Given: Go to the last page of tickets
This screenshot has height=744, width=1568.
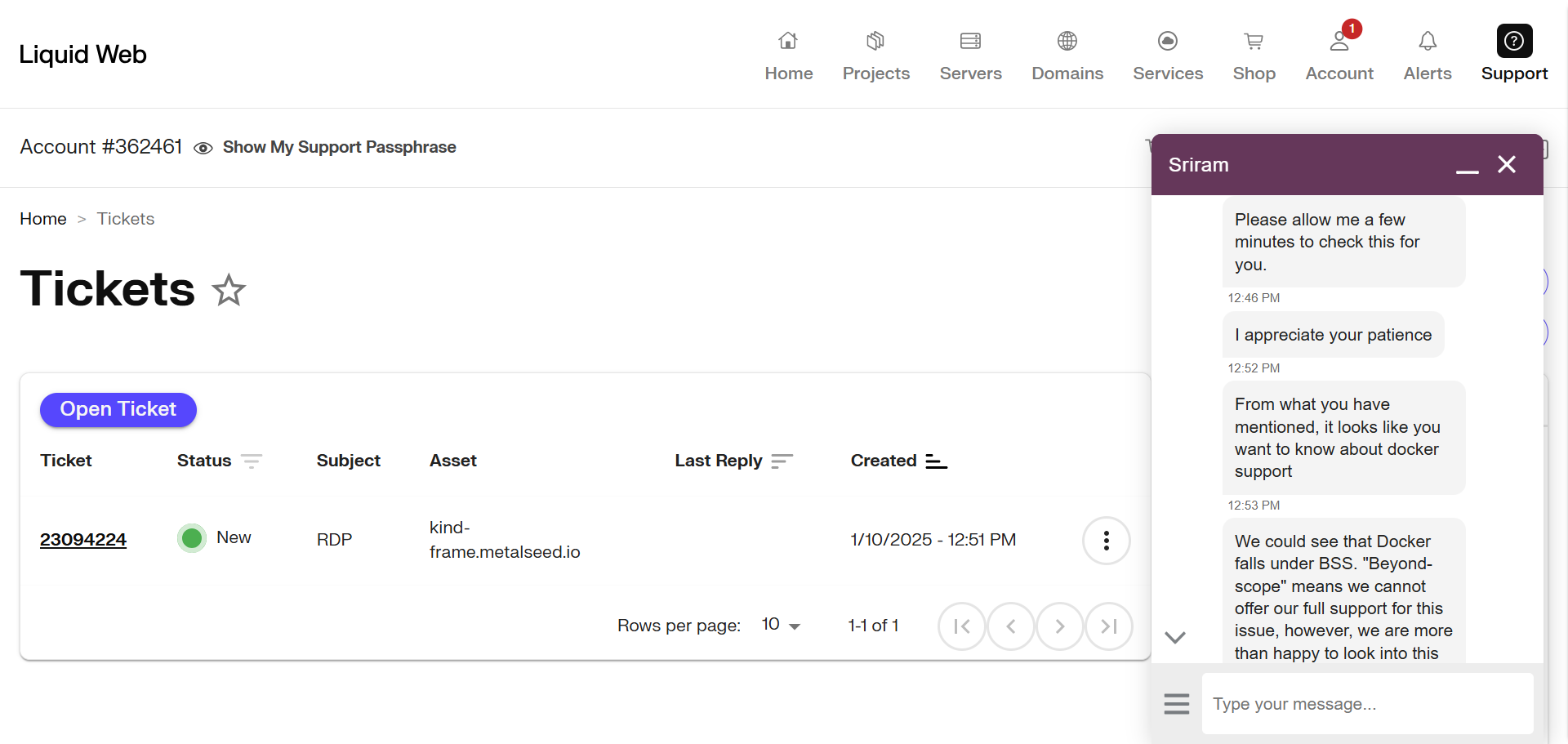Looking at the screenshot, I should (x=1109, y=626).
